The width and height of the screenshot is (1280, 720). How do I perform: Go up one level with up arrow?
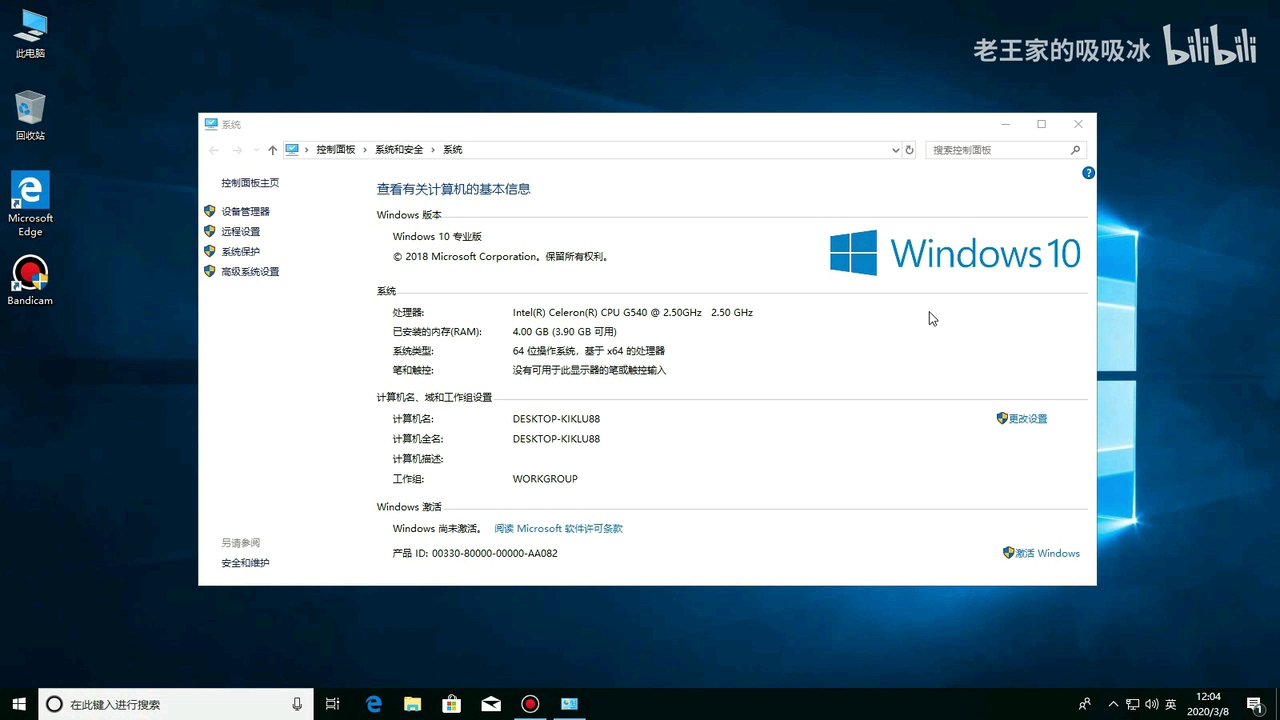coord(272,150)
